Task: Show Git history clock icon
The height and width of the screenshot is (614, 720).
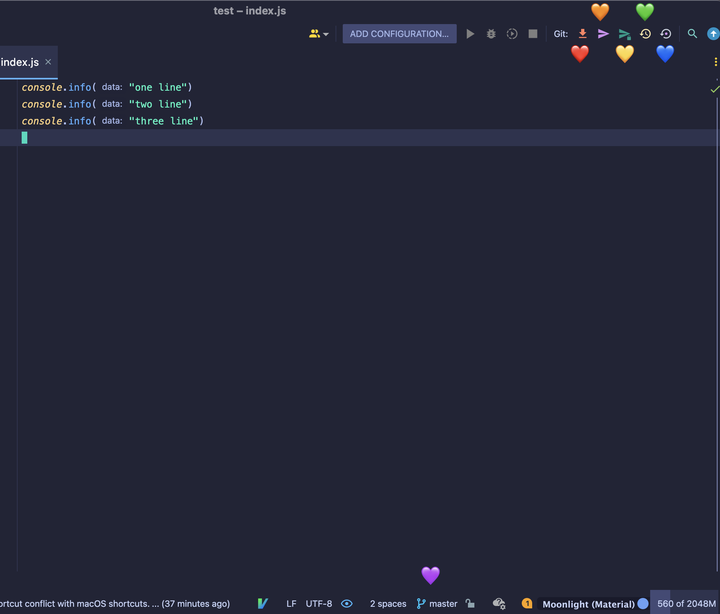Action: tap(645, 34)
